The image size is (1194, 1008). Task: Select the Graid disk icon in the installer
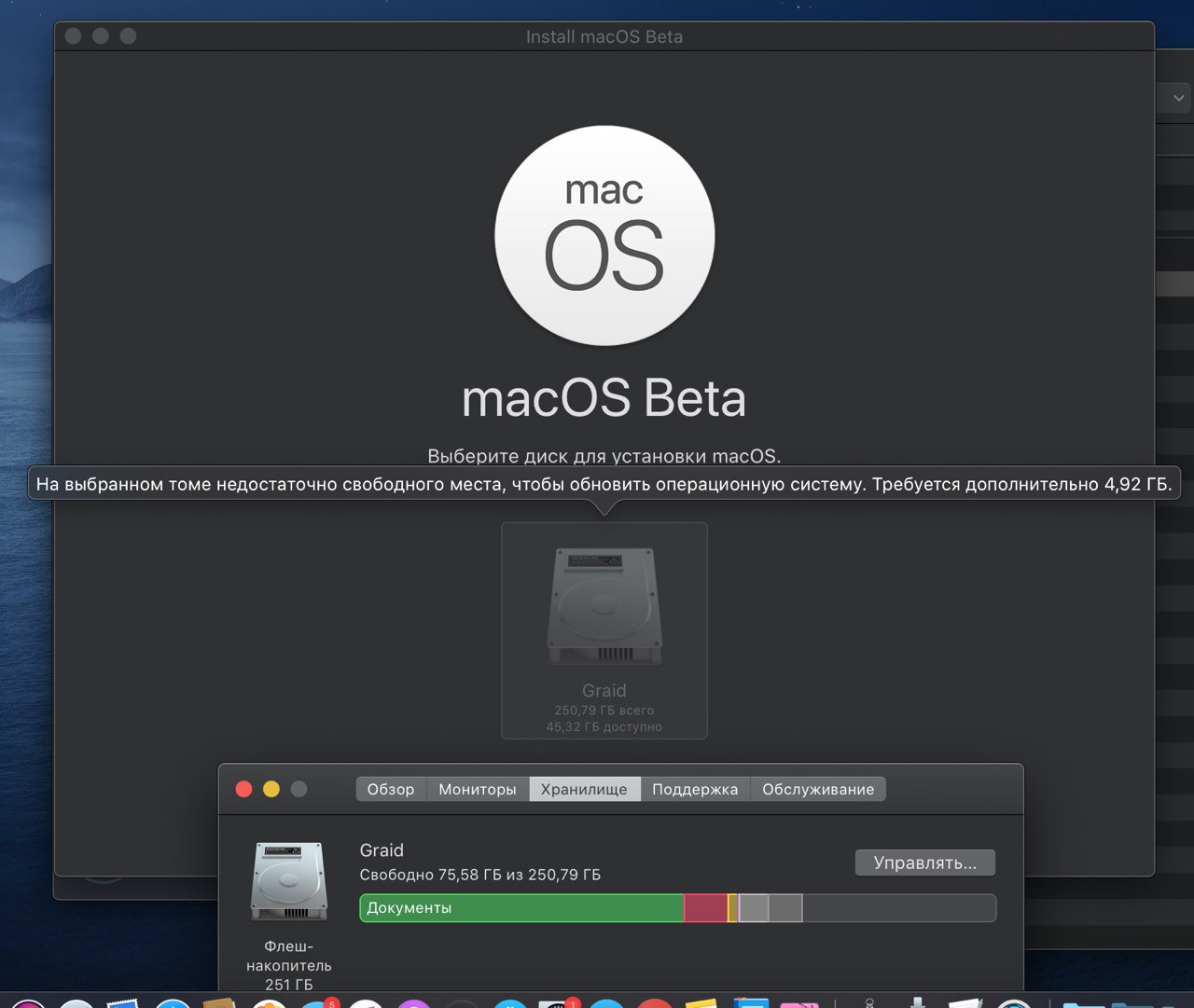pos(604,606)
